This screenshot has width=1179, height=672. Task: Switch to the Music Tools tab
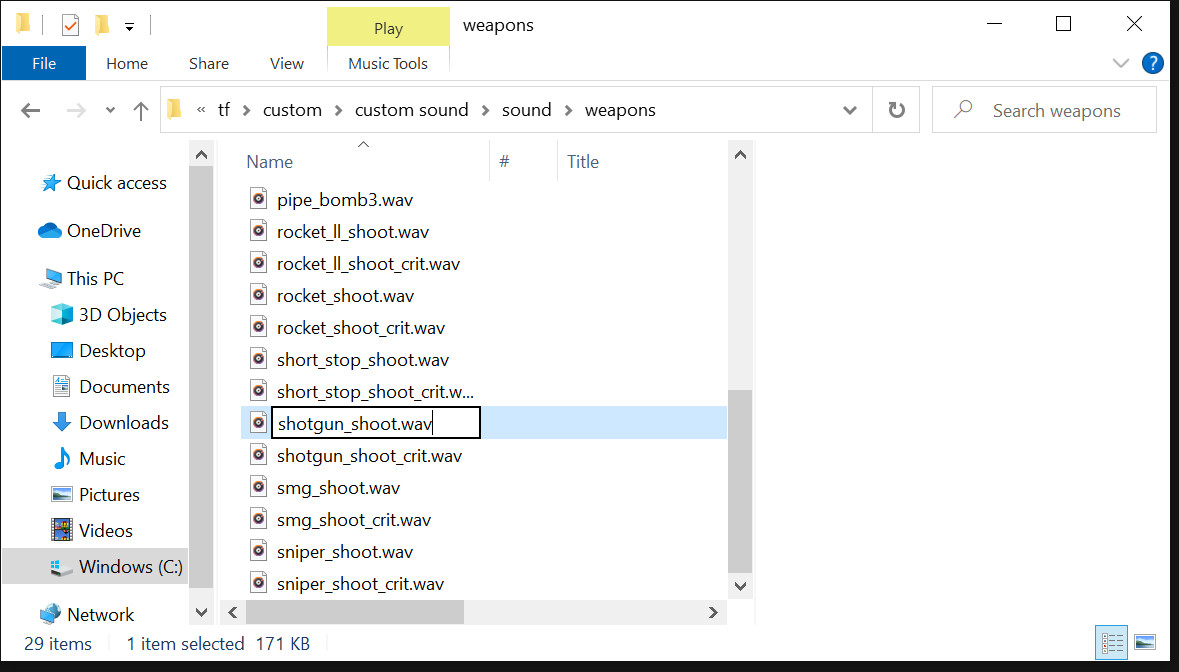[388, 63]
